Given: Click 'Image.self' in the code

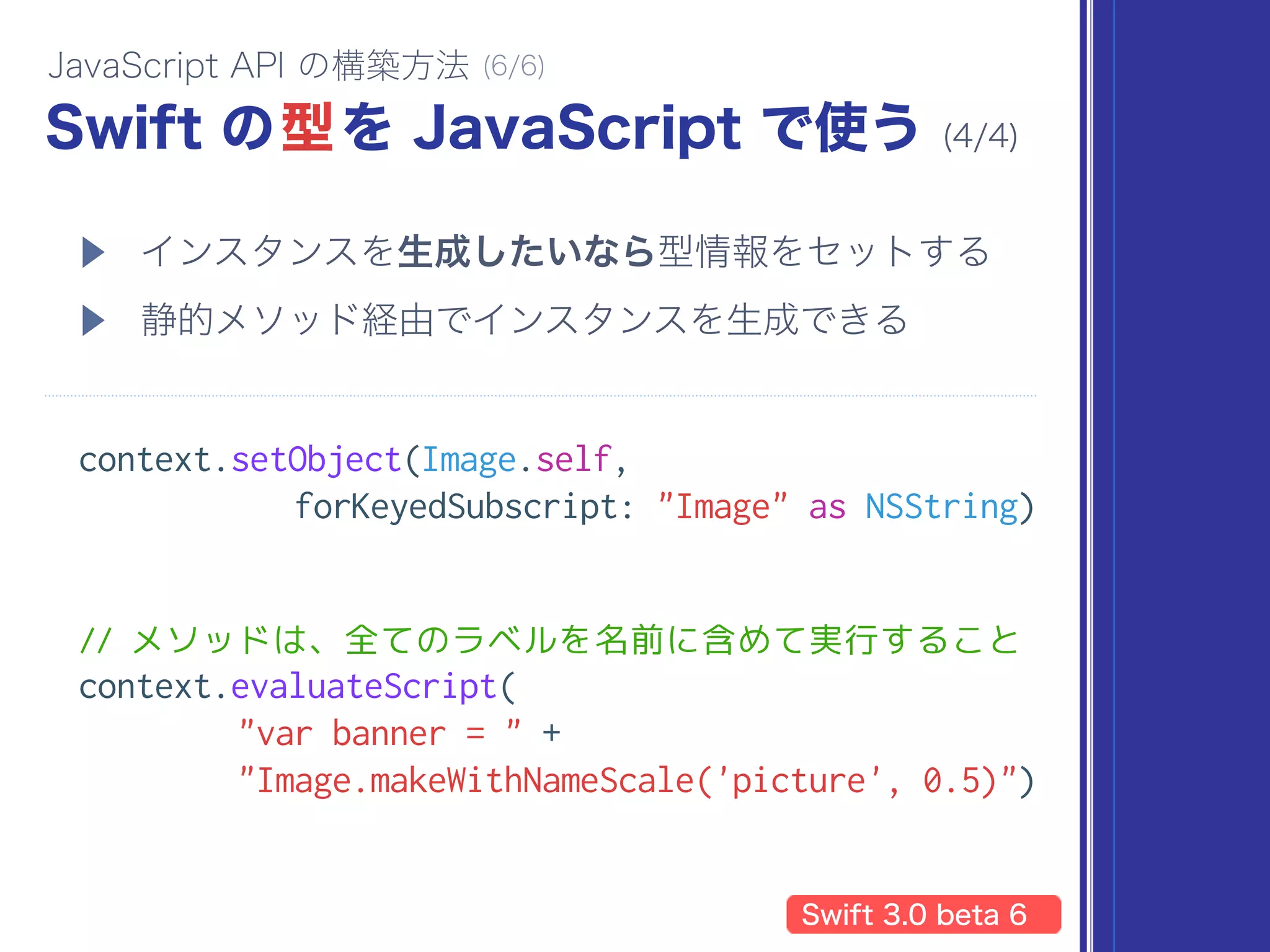Looking at the screenshot, I should [517, 461].
